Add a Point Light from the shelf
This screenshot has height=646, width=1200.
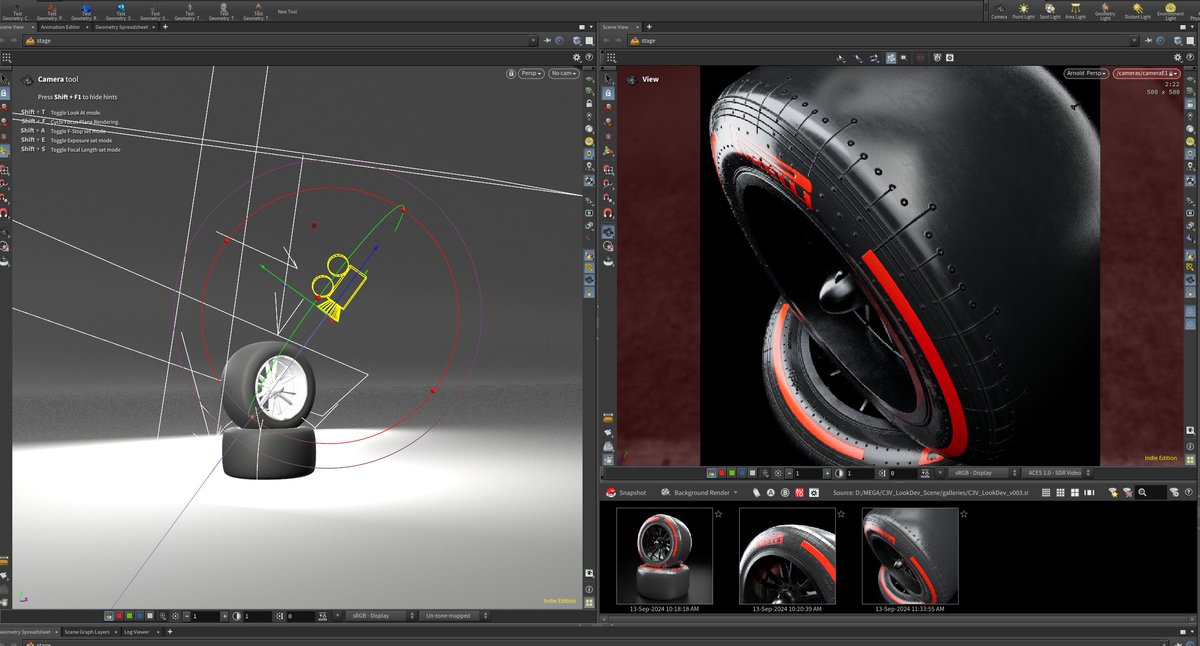(1023, 10)
